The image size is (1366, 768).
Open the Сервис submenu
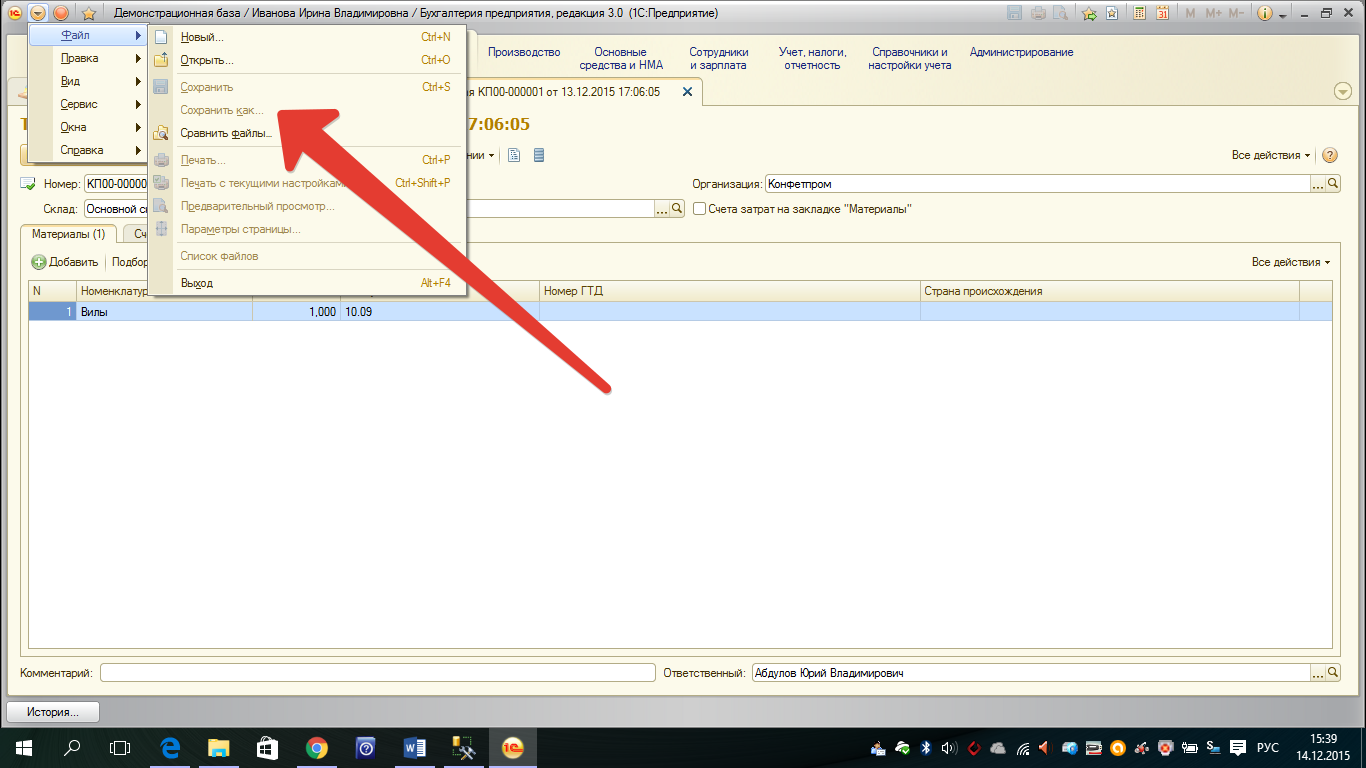point(88,104)
